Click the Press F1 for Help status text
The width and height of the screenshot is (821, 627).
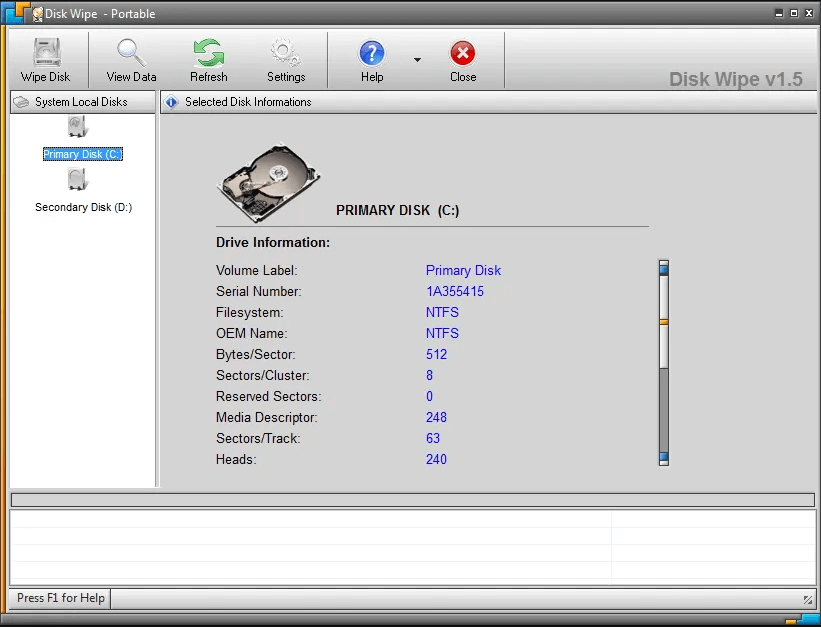(61, 598)
